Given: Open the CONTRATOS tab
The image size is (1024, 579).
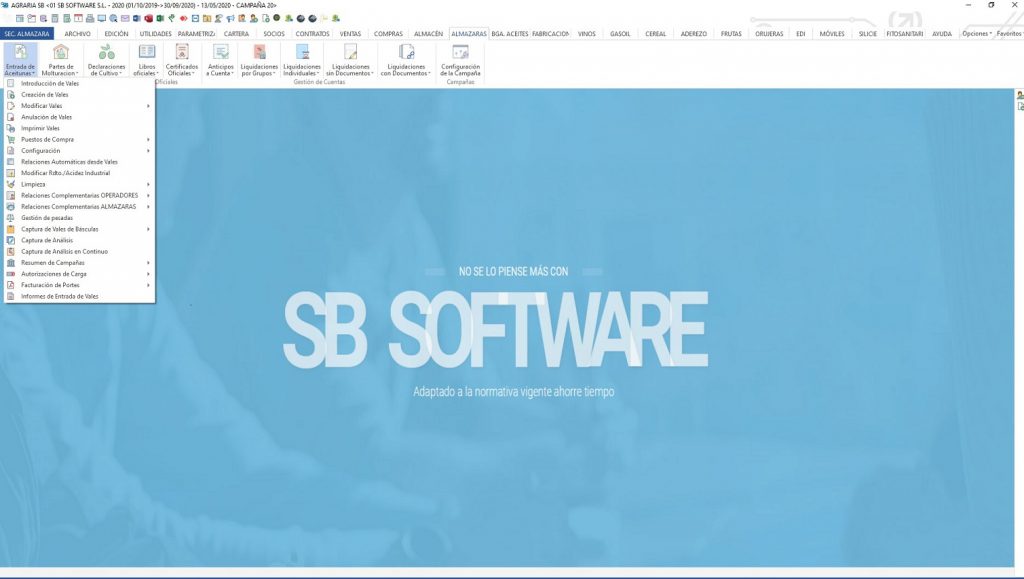Looking at the screenshot, I should [x=312, y=33].
